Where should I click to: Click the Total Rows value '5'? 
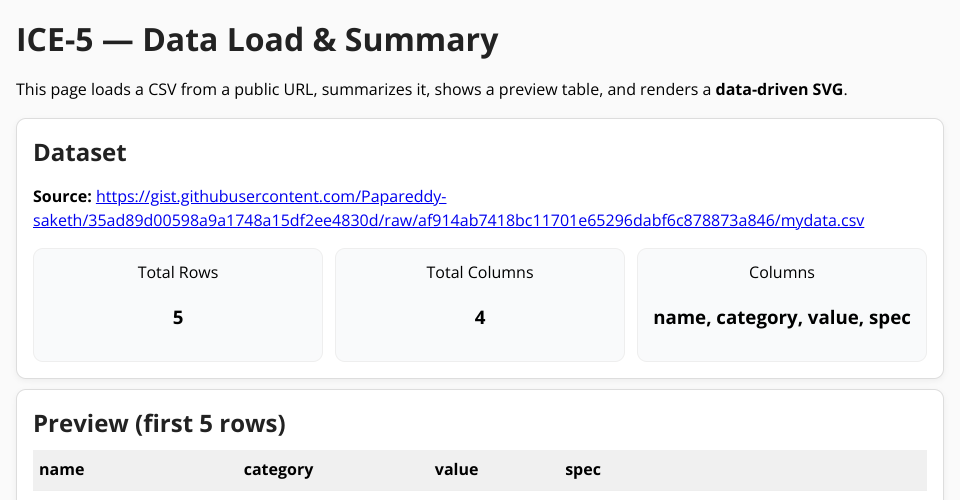pos(178,318)
